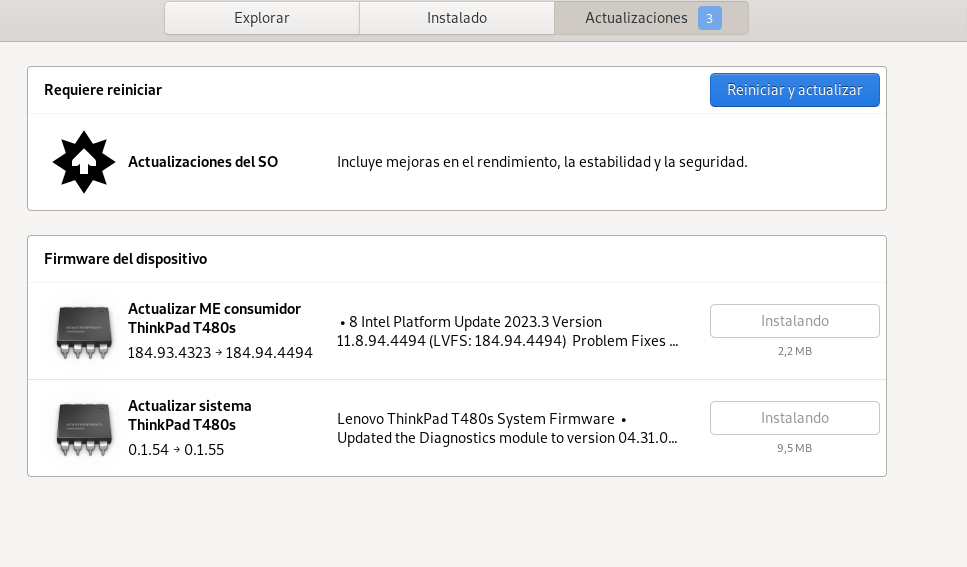Open Actualizar sistema ThinkPad T480s details
The width and height of the screenshot is (967, 567).
click(190, 415)
